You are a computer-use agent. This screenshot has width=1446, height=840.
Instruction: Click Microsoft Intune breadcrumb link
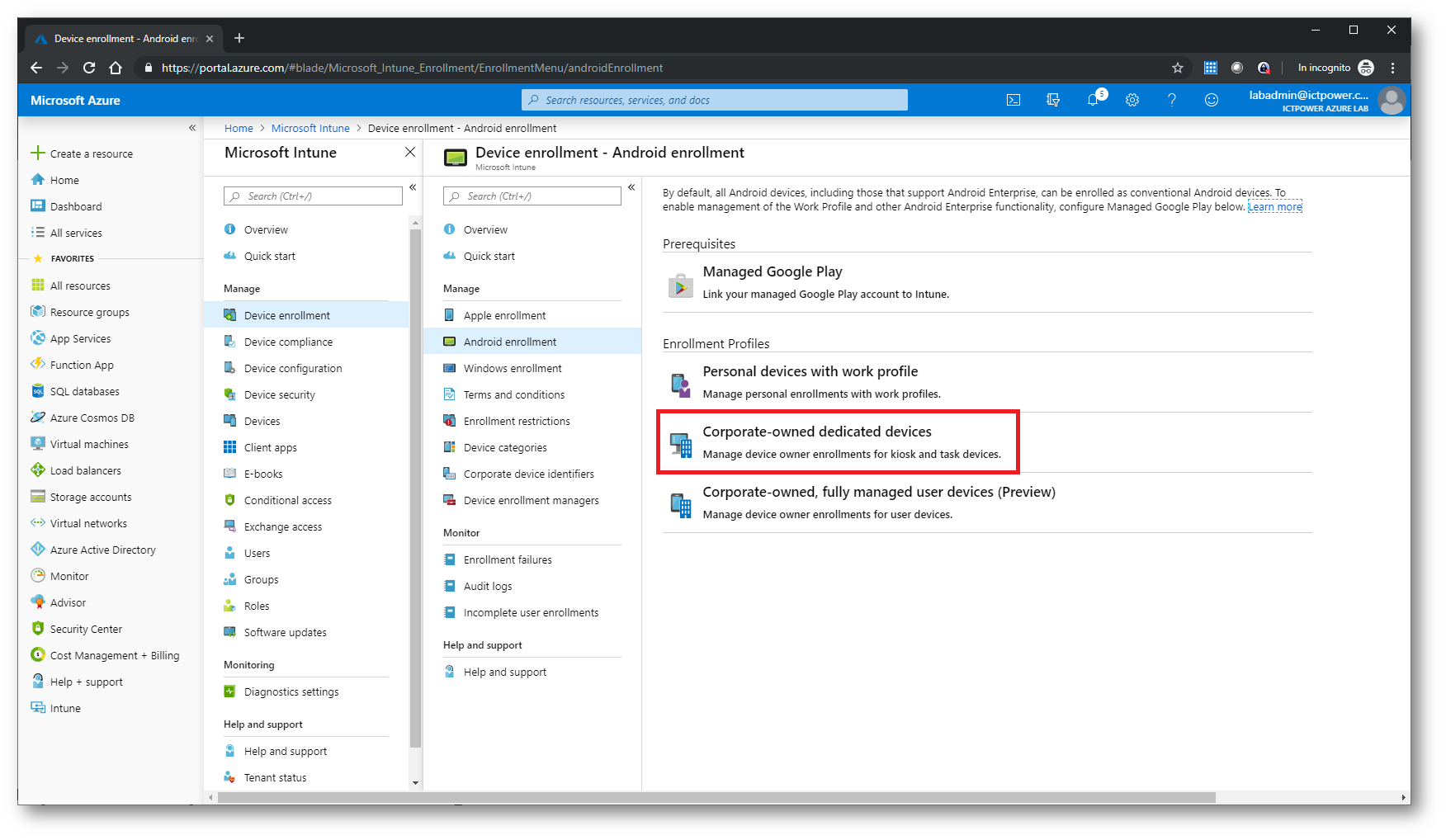tap(310, 128)
